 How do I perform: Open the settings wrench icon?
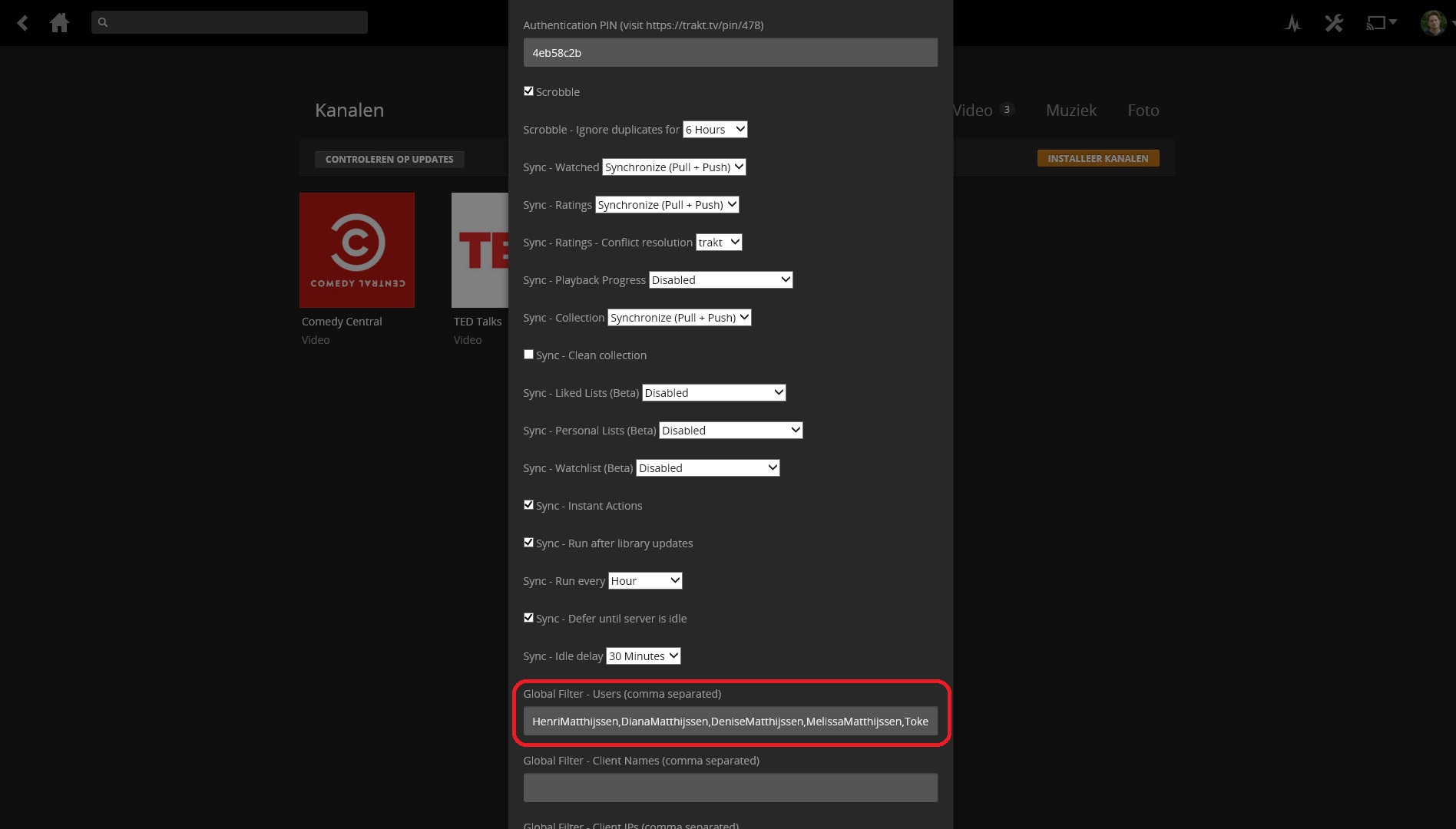click(x=1334, y=23)
